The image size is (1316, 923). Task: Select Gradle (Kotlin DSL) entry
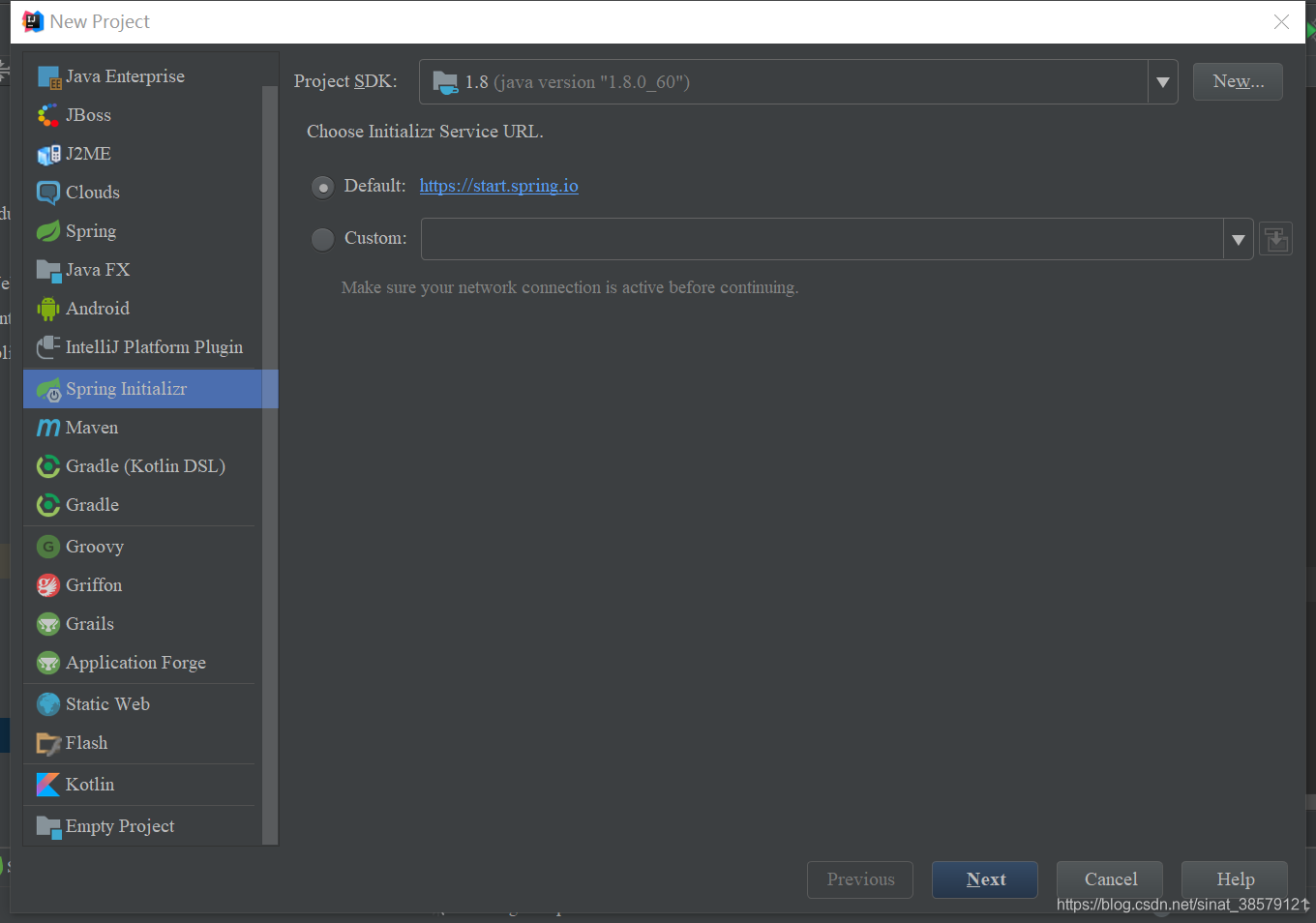coord(141,466)
